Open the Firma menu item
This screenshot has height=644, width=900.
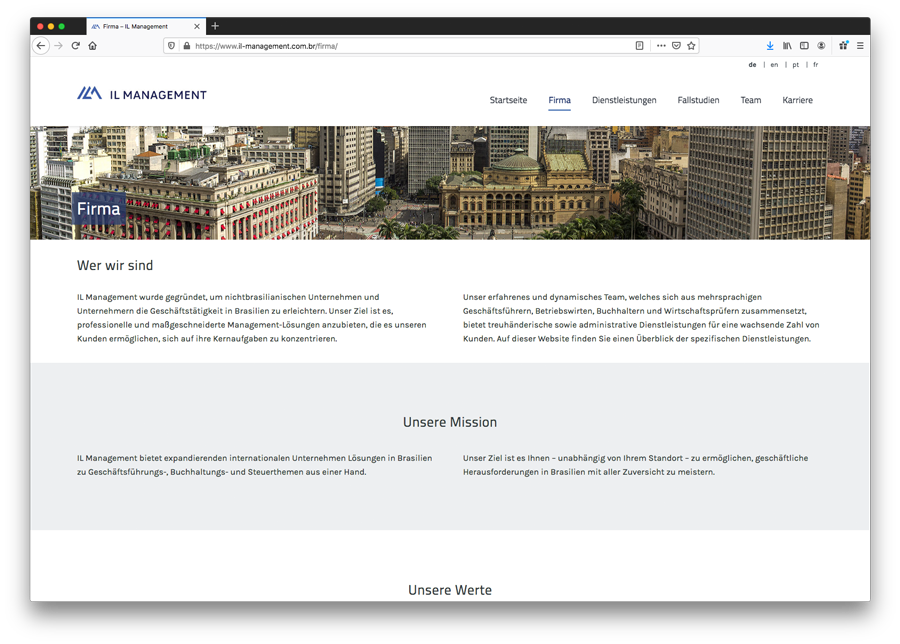(559, 100)
